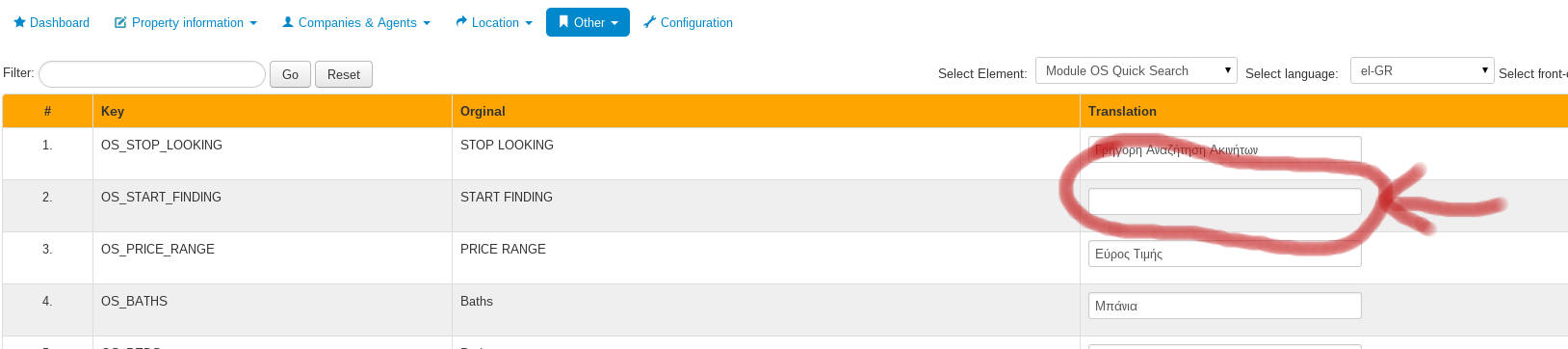
Task: Go to the Configuration menu item
Action: (688, 22)
